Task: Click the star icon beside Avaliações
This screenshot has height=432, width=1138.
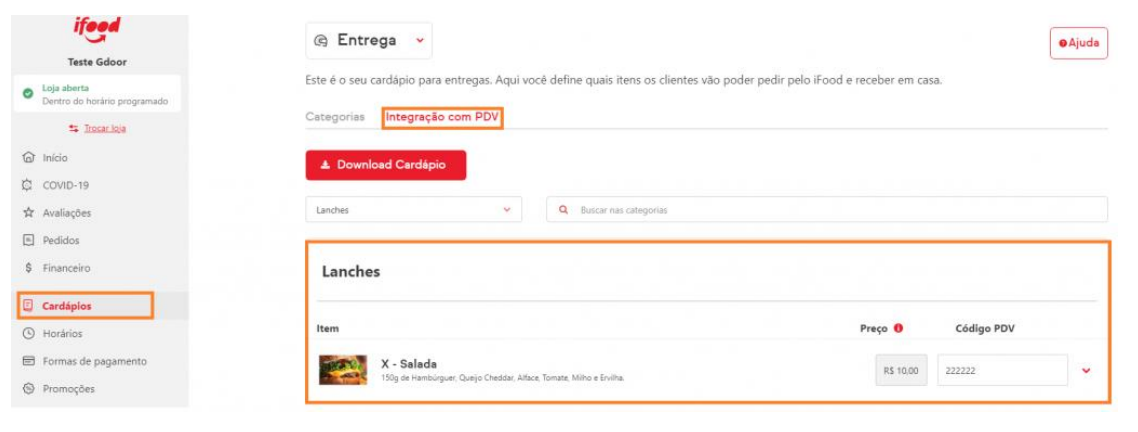Action: [28, 213]
